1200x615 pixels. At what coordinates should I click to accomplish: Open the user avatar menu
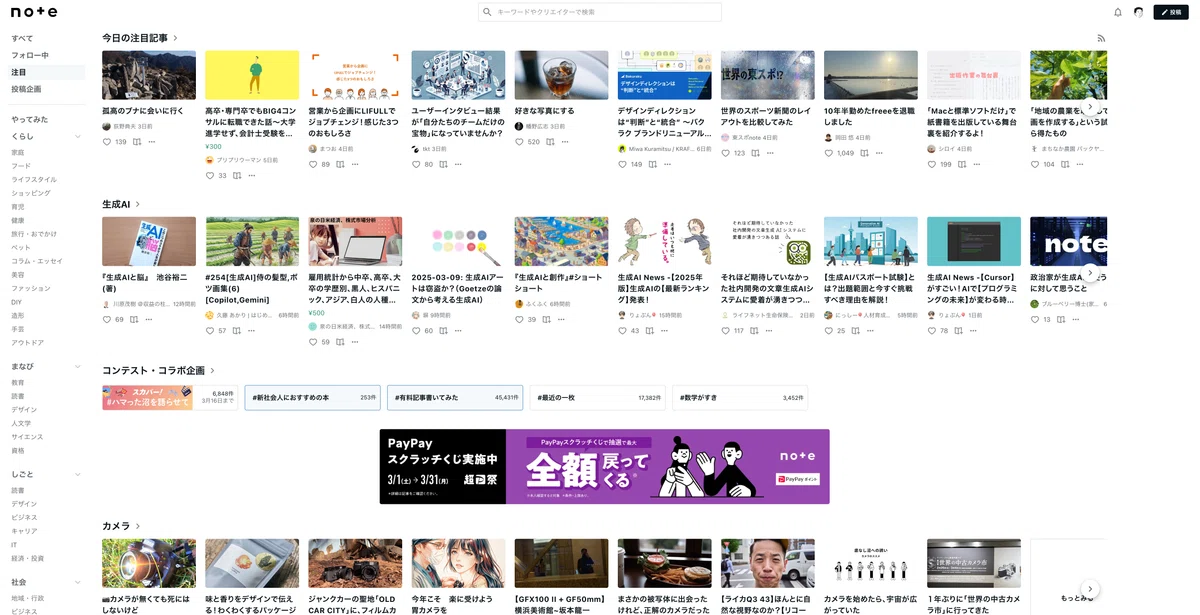click(1138, 12)
